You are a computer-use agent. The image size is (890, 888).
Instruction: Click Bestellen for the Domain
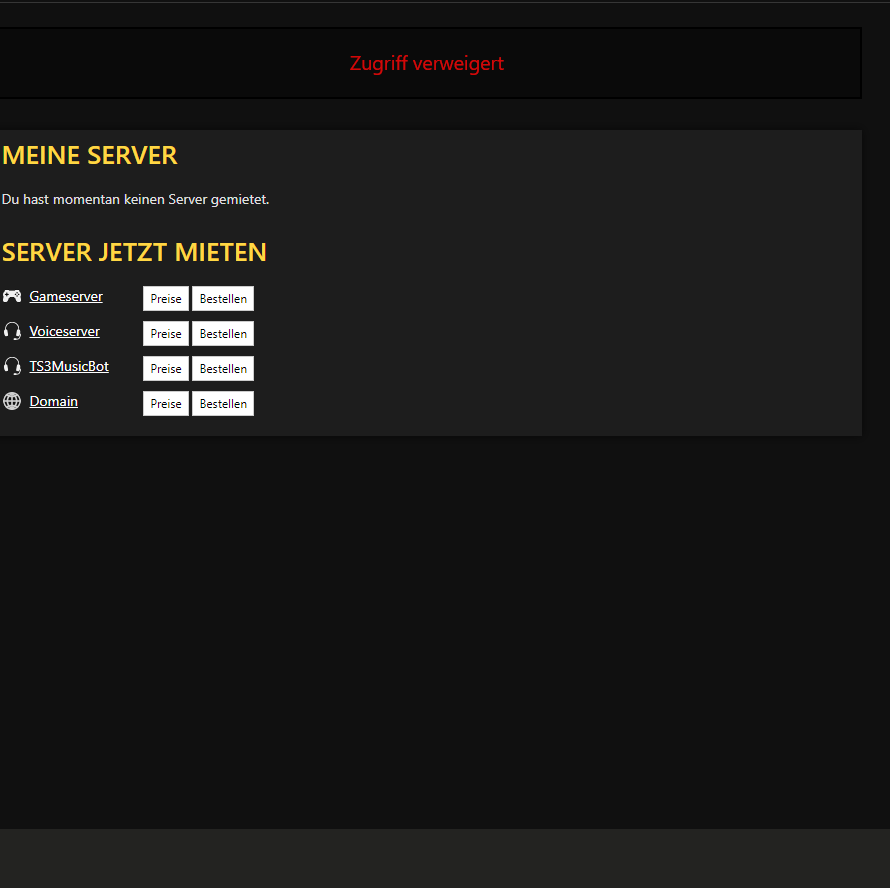point(222,403)
